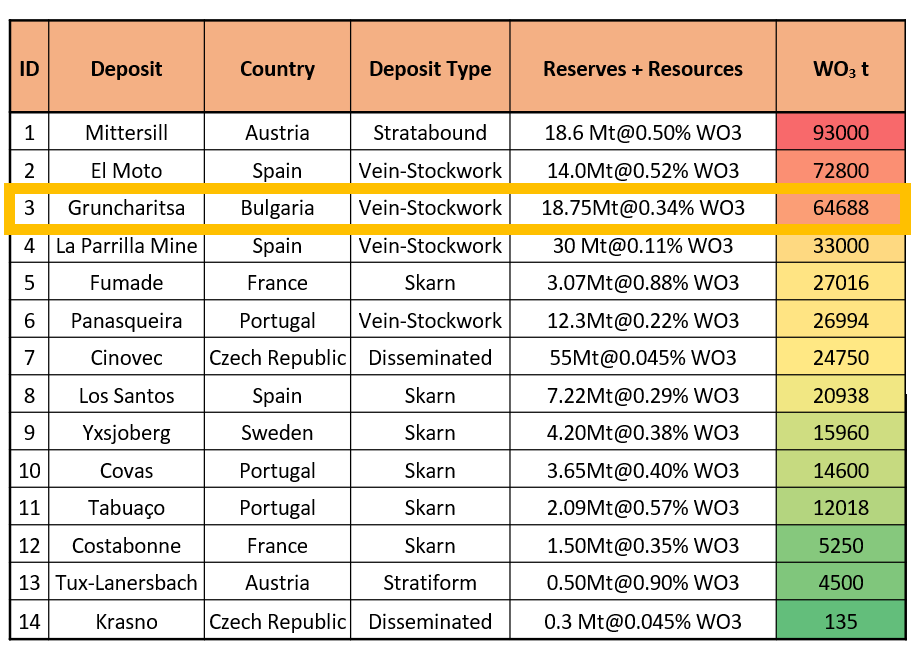Click the Tux-Lanersbach deposit cell
Viewport: 914px width, 663px height.
tap(126, 583)
